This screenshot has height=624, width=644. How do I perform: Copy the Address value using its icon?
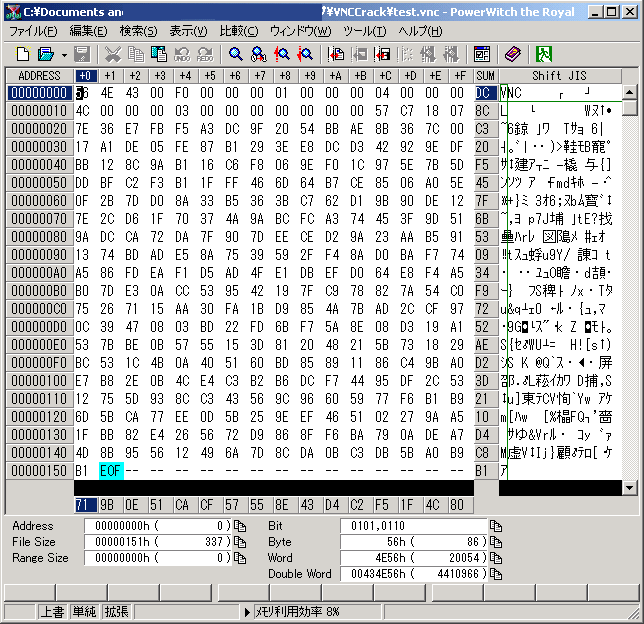tap(240, 526)
